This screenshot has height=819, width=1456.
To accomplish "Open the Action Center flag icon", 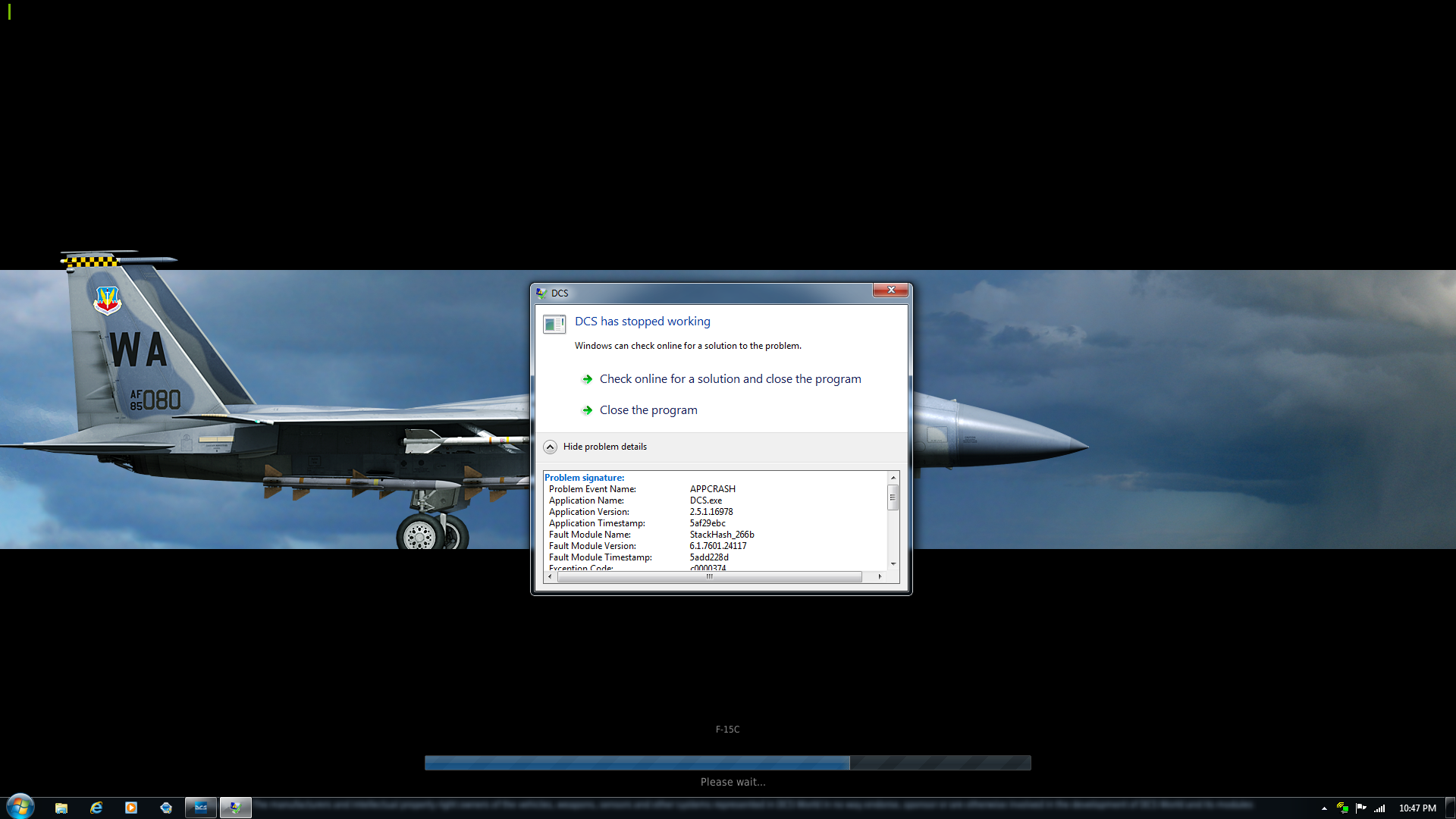I will [1361, 808].
